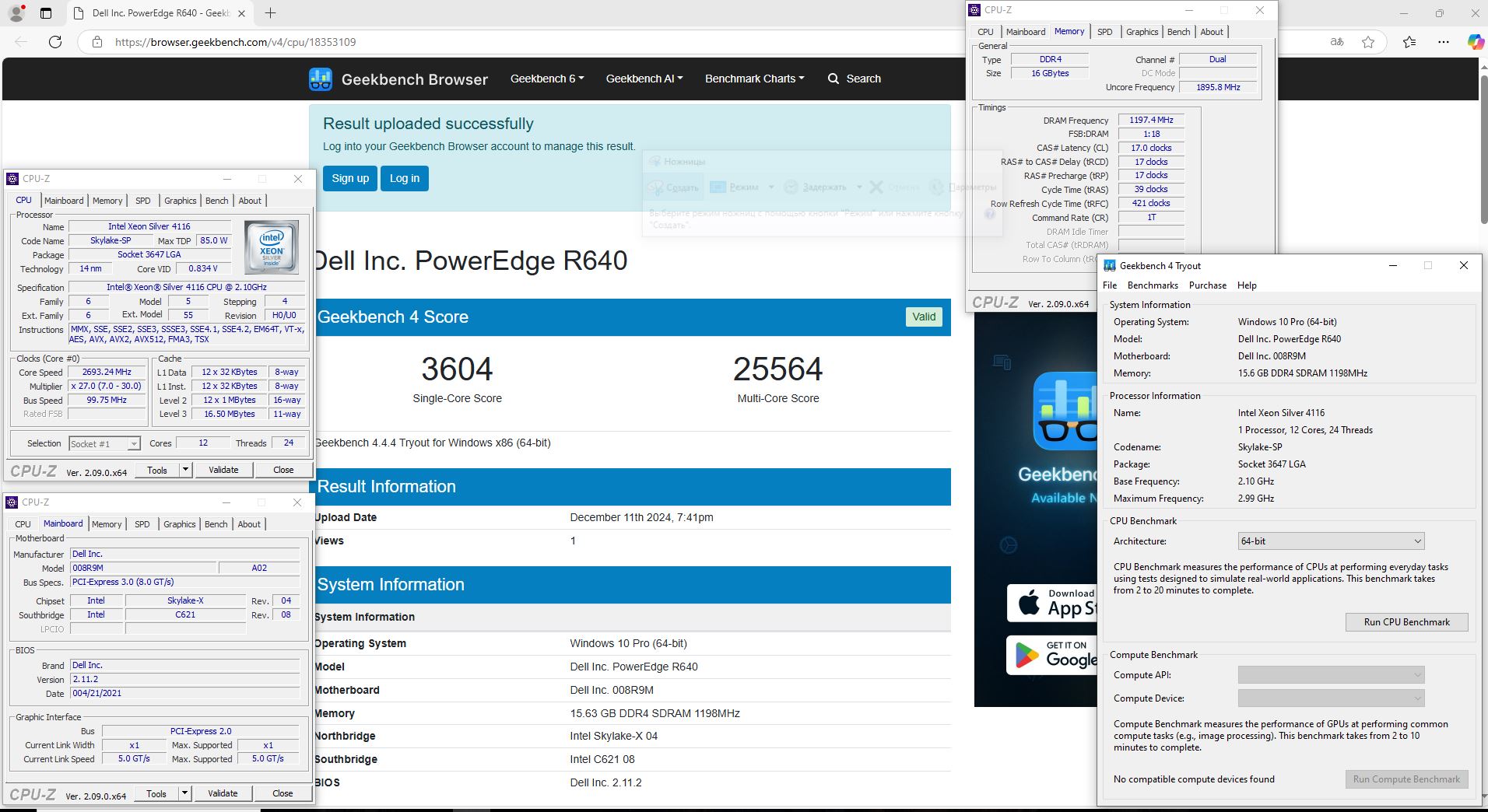Image resolution: width=1488 pixels, height=812 pixels.
Task: Click the Intel C621 08 Southbridge value
Action: click(602, 759)
